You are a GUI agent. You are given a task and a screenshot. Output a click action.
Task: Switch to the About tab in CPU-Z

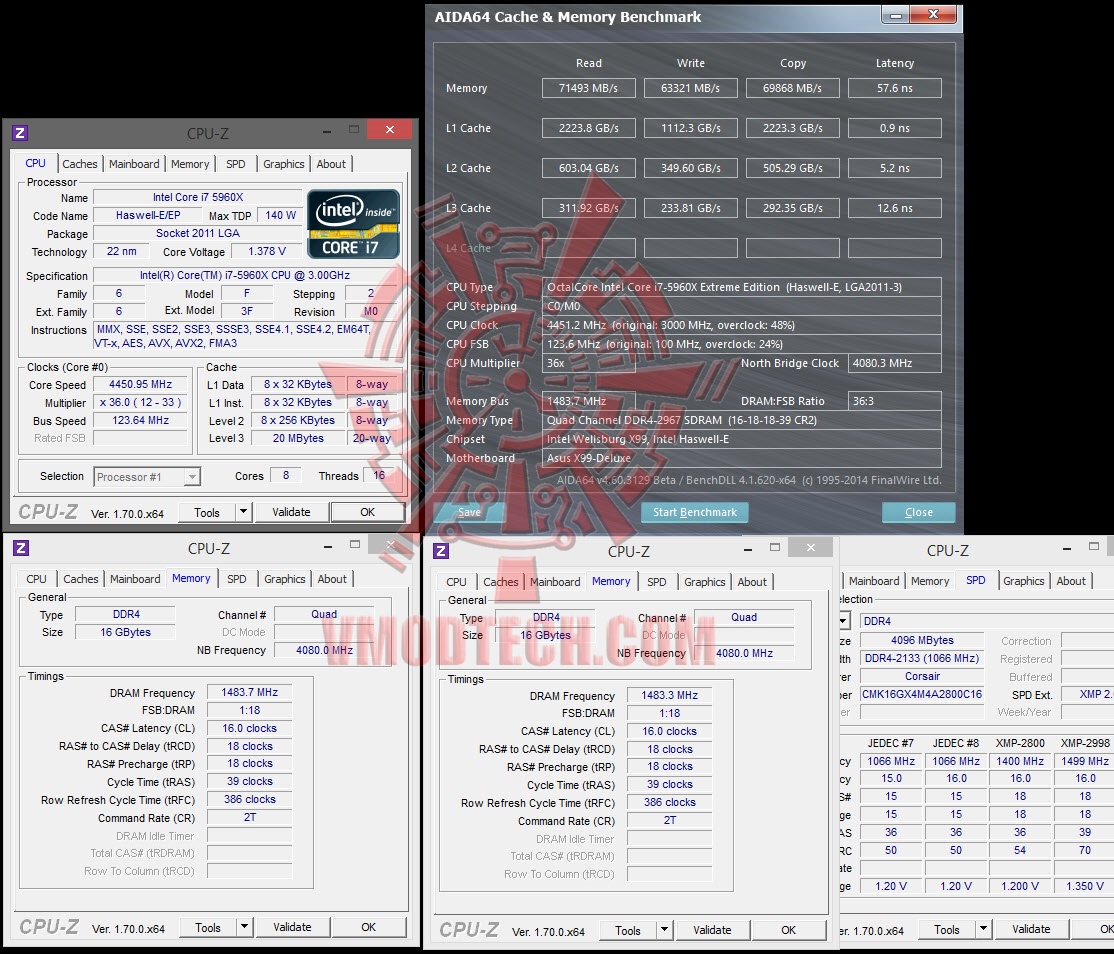(x=331, y=163)
